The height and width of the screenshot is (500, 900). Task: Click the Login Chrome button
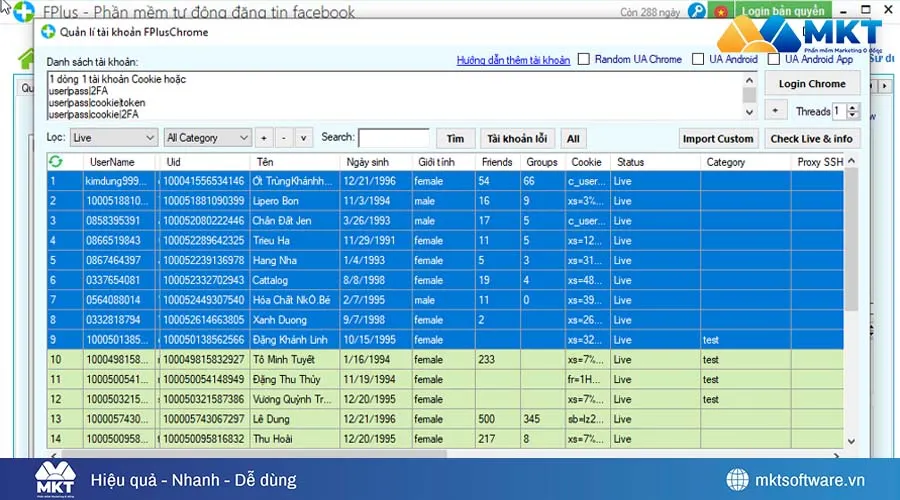coord(812,84)
